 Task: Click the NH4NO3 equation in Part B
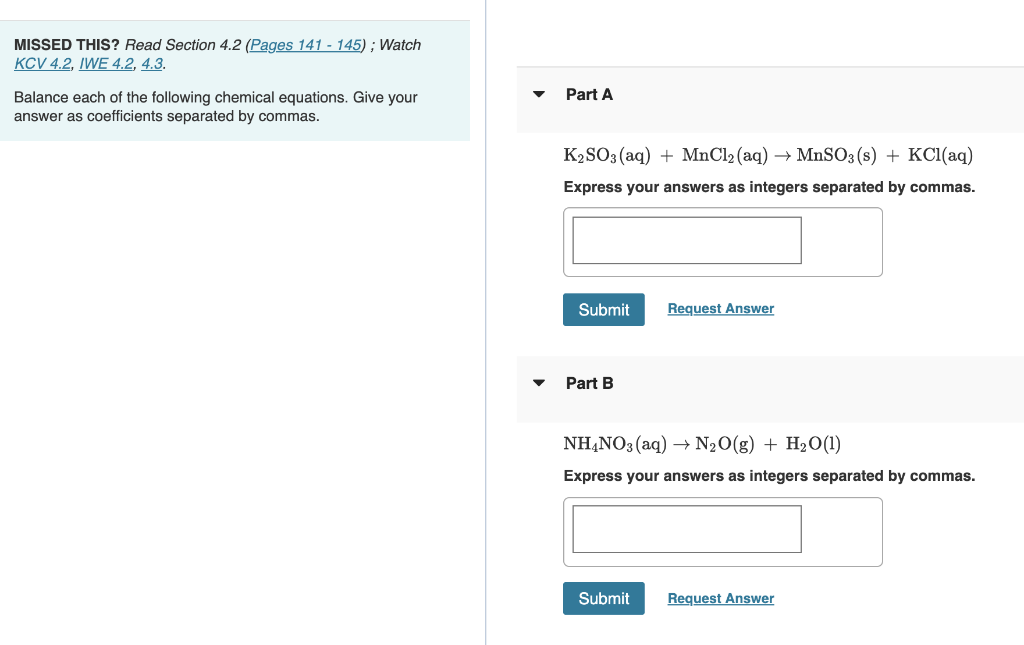[702, 443]
